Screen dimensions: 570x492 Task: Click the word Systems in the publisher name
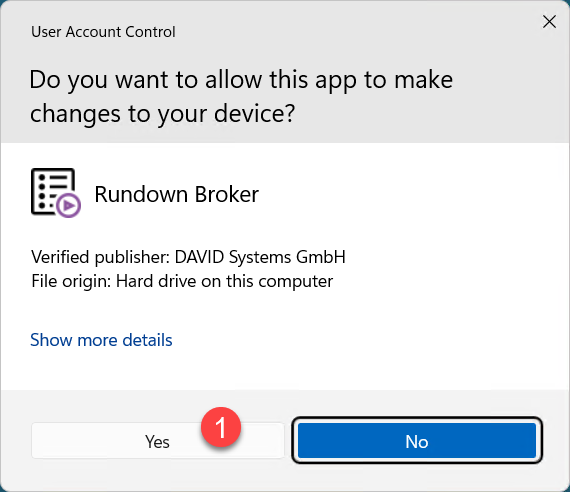[x=260, y=257]
